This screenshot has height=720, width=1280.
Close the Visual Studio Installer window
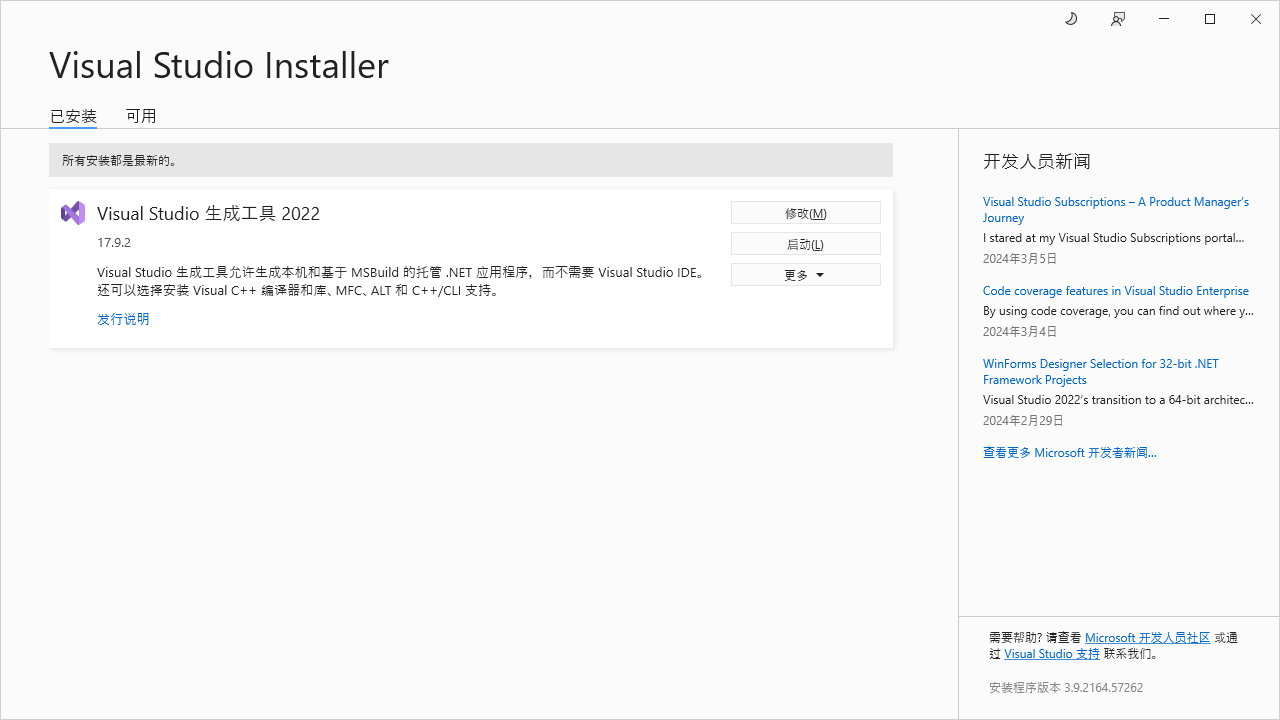1256,19
